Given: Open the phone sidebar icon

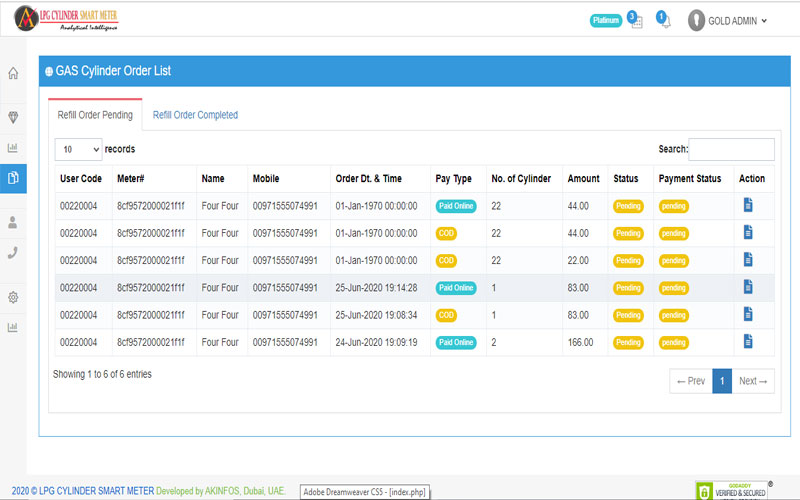Looking at the screenshot, I should (13, 253).
